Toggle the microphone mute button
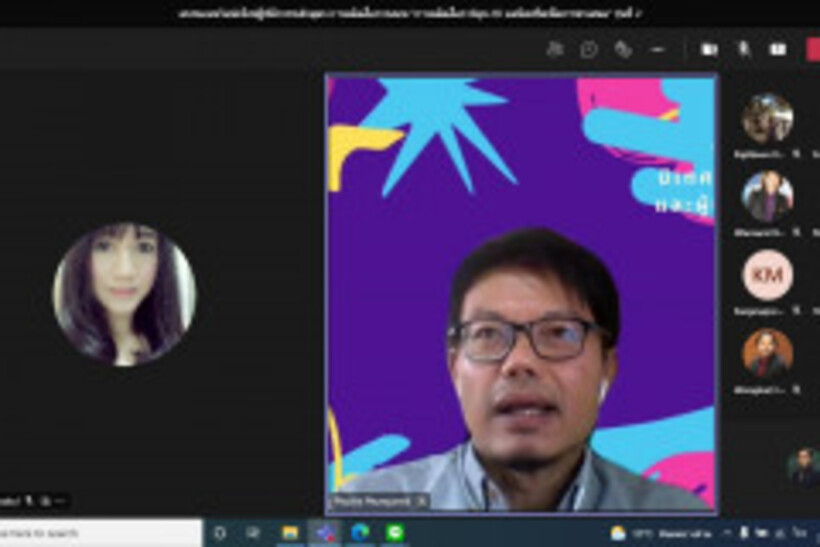 (743, 49)
